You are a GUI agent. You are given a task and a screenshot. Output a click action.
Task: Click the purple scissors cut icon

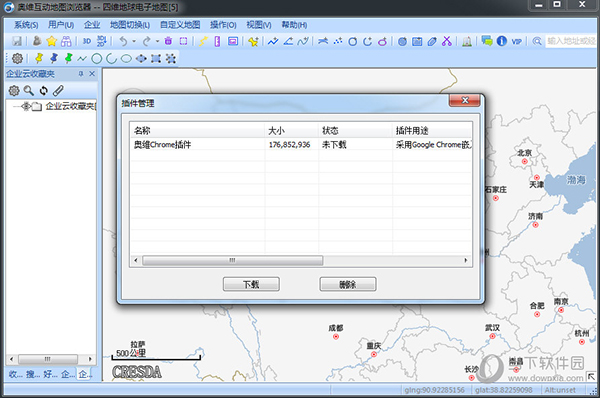point(447,41)
